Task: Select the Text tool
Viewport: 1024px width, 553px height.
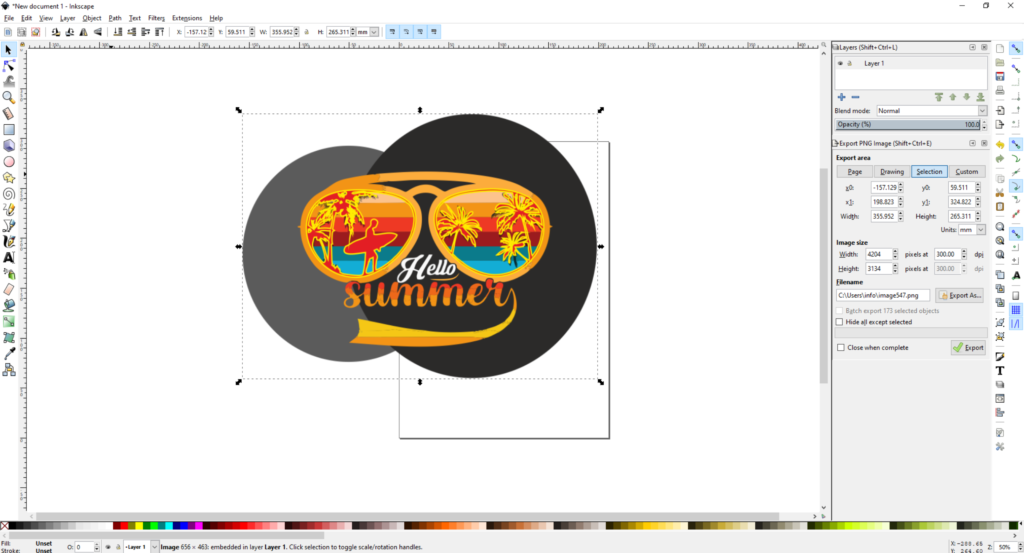Action: click(9, 257)
